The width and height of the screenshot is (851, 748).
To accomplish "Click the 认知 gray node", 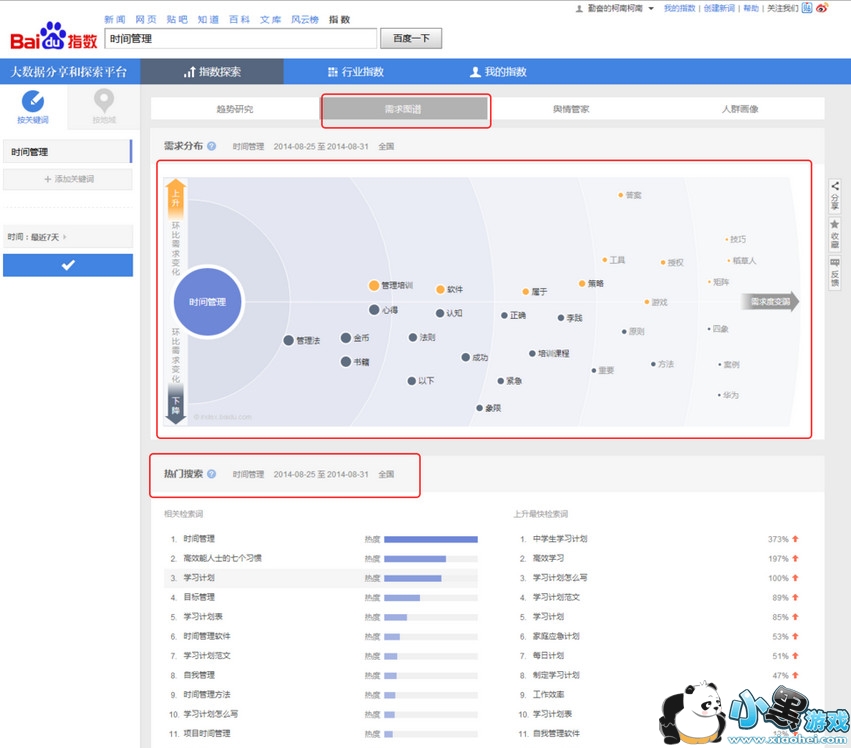I will click(x=440, y=313).
